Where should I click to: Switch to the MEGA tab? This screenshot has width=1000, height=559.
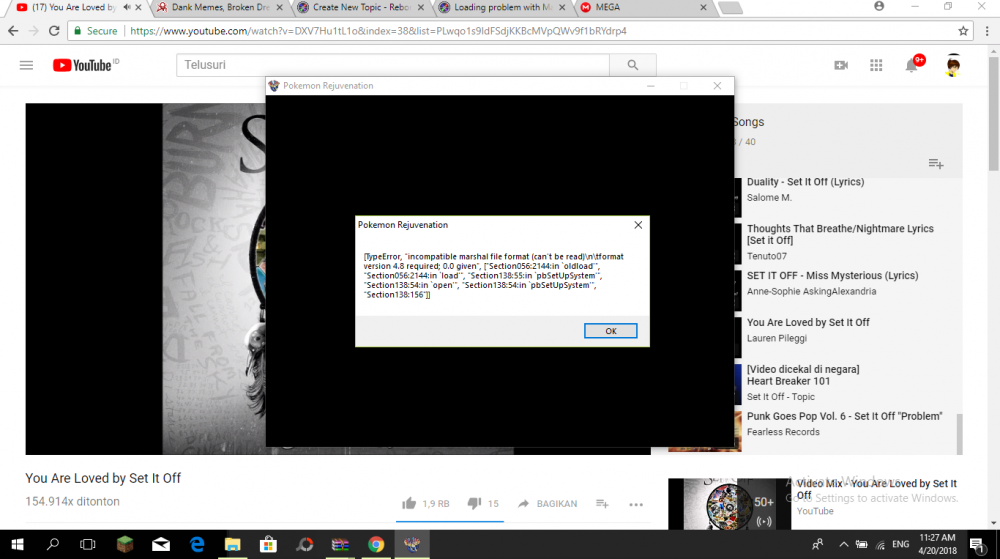(643, 8)
